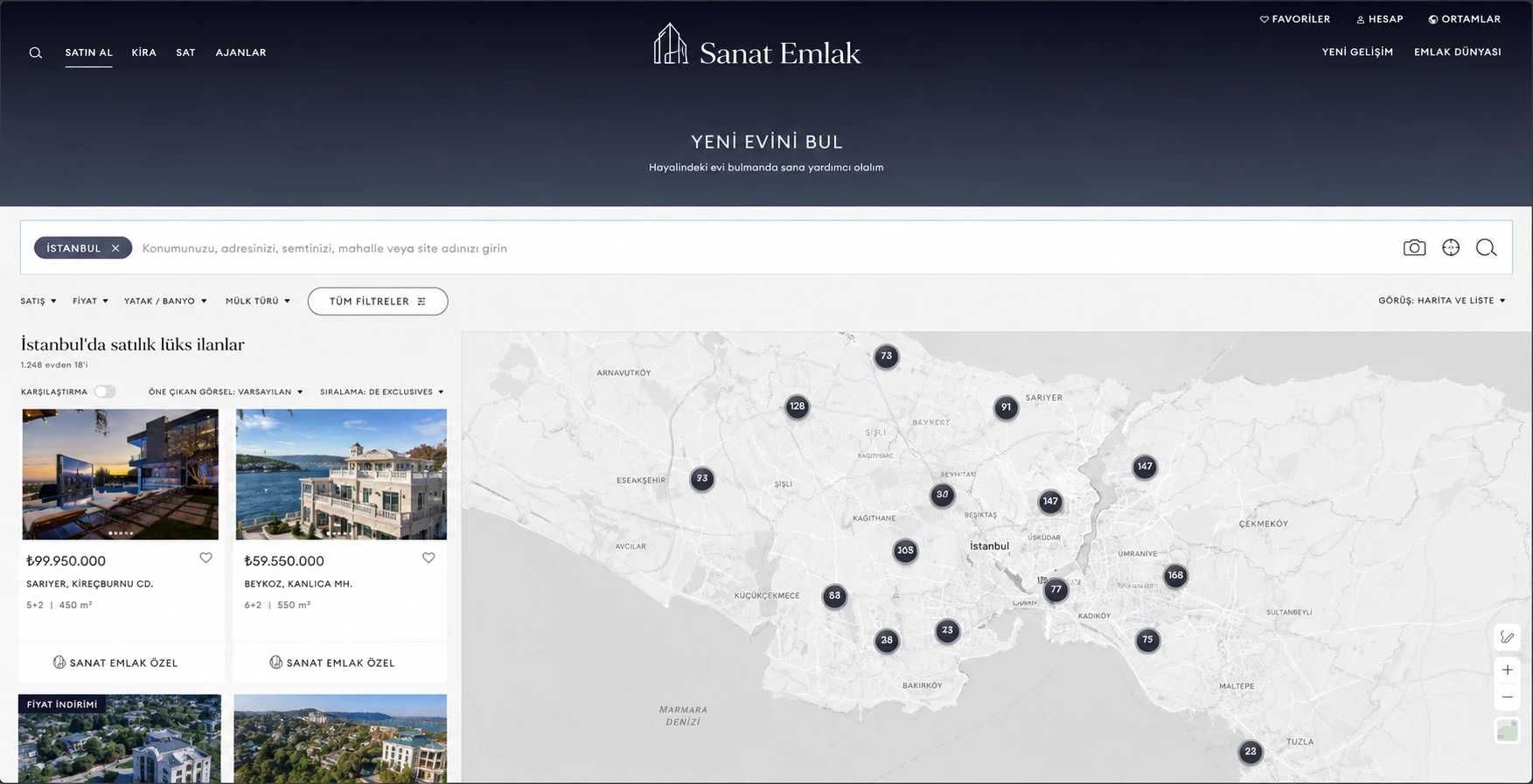The height and width of the screenshot is (784, 1533).
Task: Open the Ajanlar menu item
Action: (240, 52)
